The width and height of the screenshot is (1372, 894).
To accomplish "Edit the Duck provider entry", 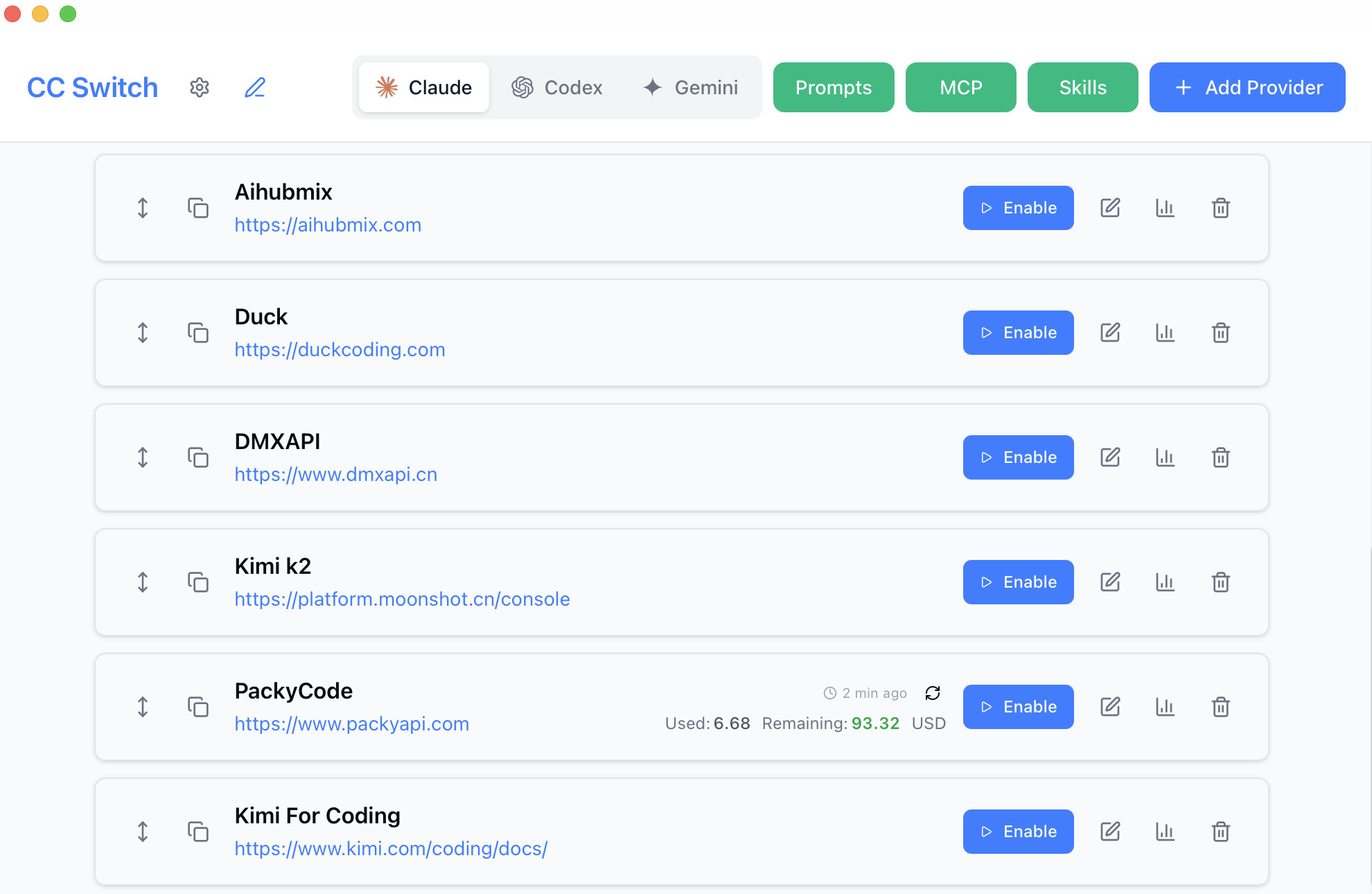I will (x=1110, y=333).
